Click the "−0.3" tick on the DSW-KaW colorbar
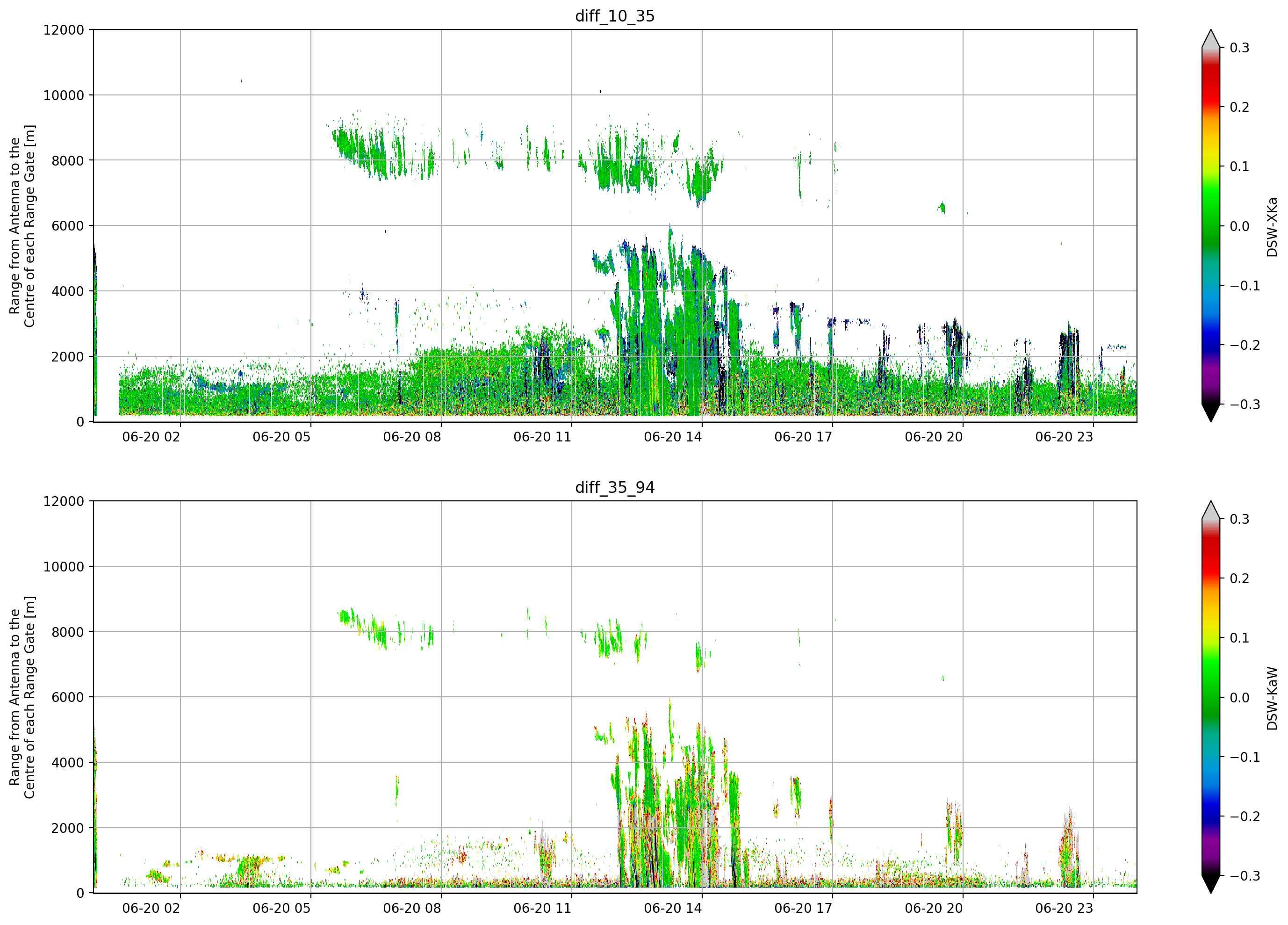This screenshot has height=925, width=1288. [x=1245, y=876]
